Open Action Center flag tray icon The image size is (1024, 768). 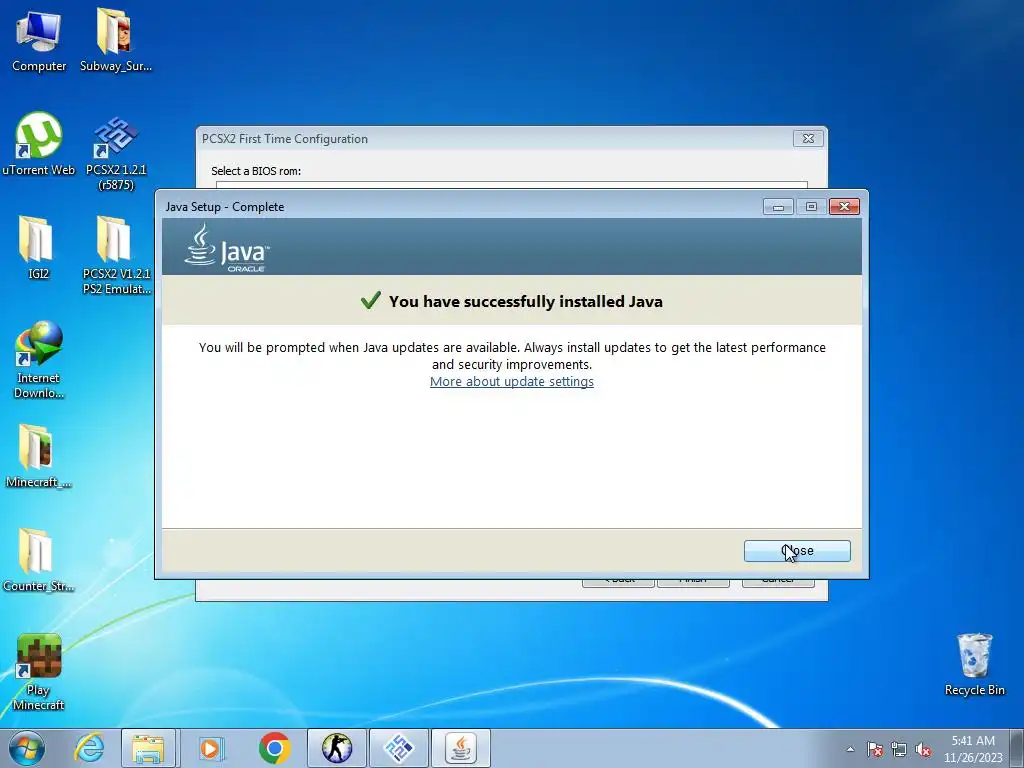(875, 749)
